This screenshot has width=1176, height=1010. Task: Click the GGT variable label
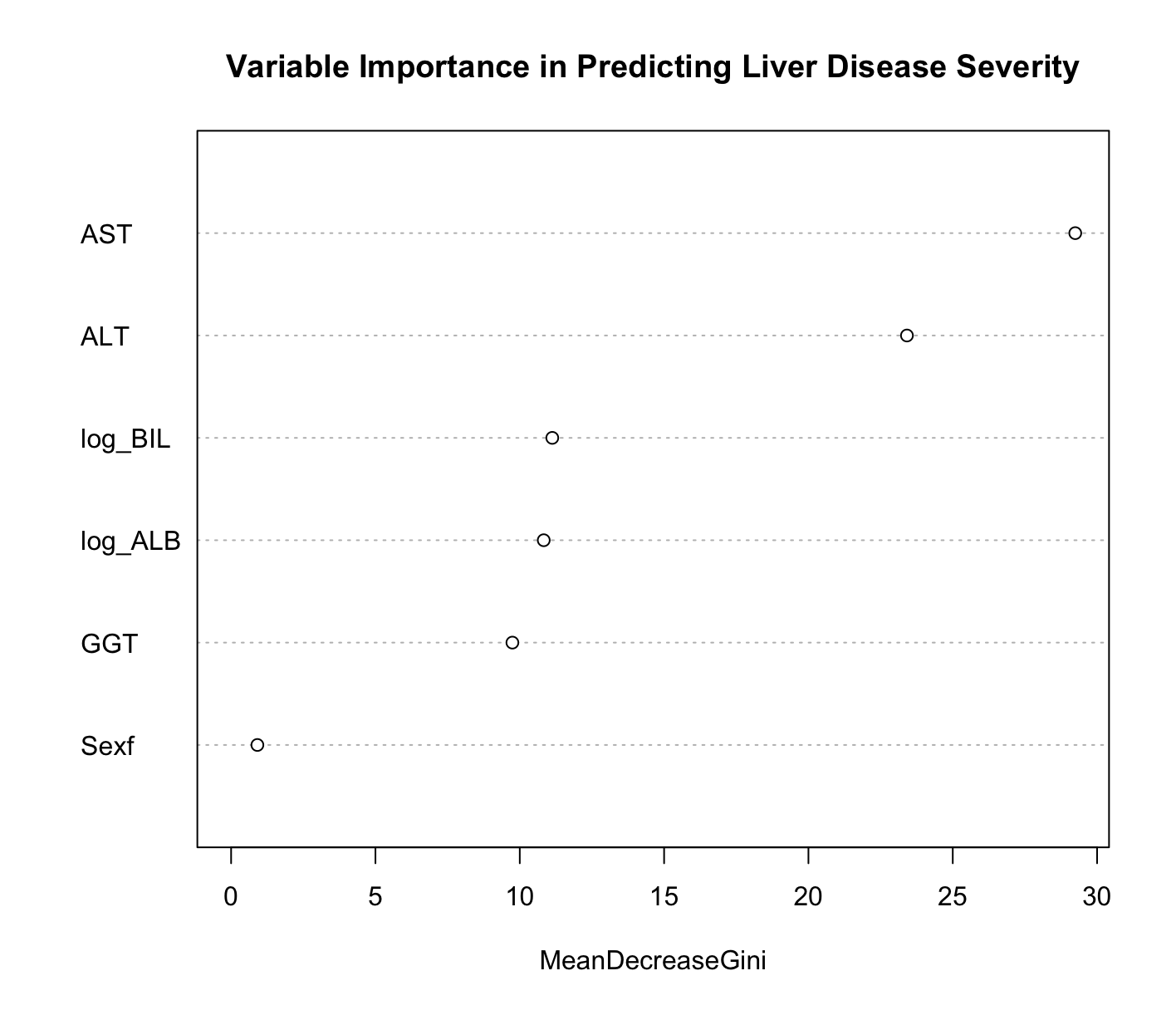pos(109,644)
